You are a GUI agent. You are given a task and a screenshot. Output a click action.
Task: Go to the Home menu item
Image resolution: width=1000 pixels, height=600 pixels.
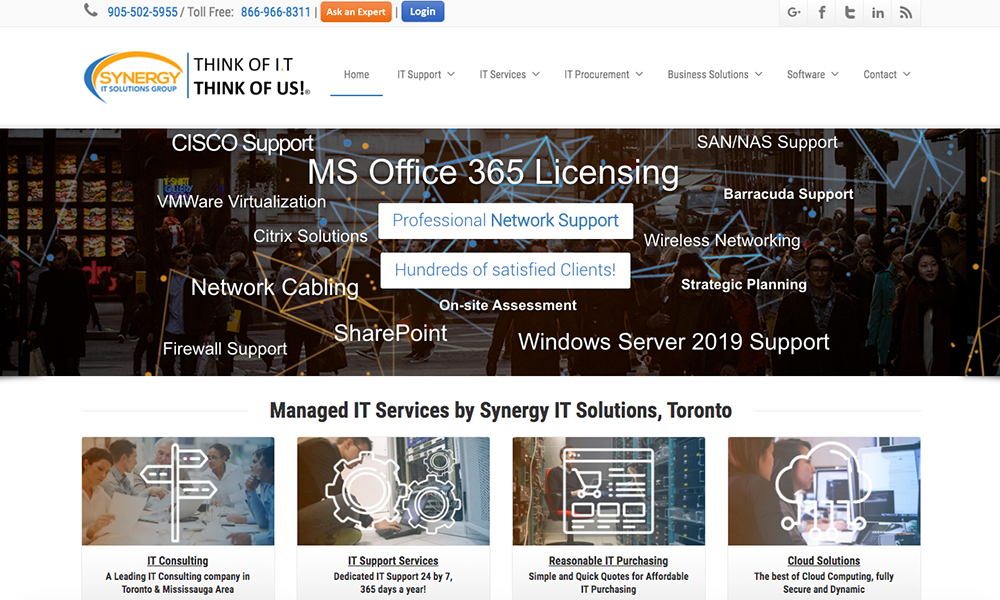click(356, 74)
